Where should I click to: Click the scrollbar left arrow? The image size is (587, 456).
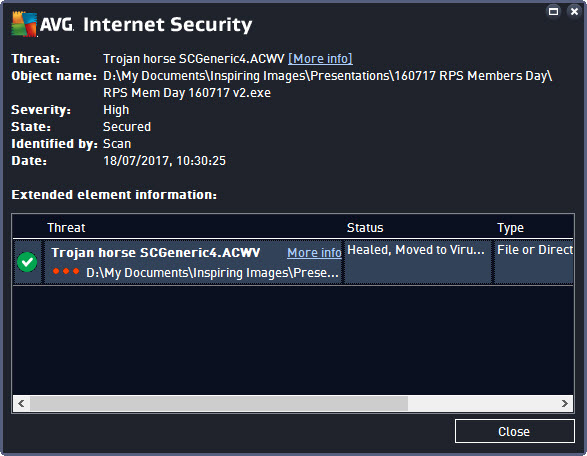(21, 403)
